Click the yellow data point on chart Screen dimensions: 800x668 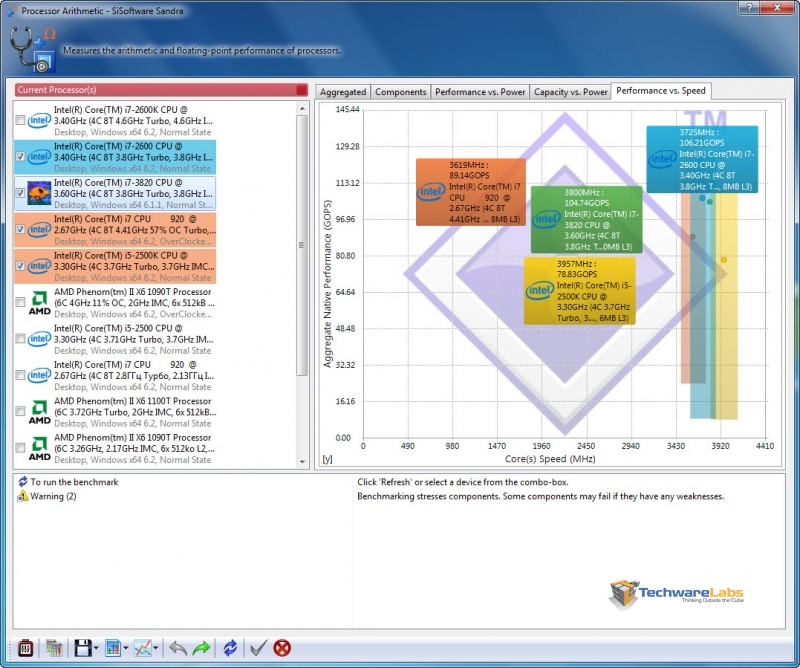[x=723, y=260]
